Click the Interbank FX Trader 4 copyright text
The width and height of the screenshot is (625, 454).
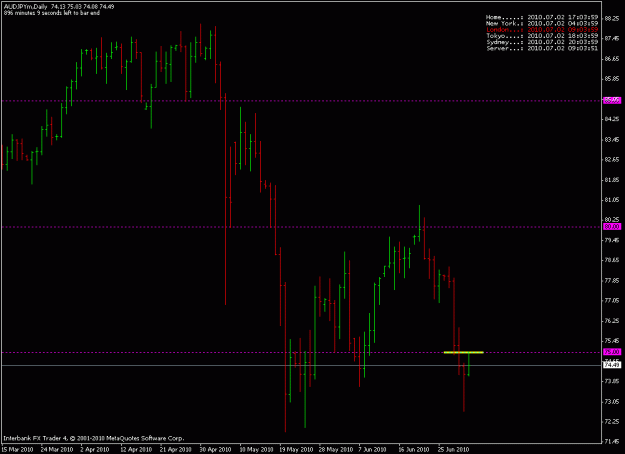click(94, 438)
